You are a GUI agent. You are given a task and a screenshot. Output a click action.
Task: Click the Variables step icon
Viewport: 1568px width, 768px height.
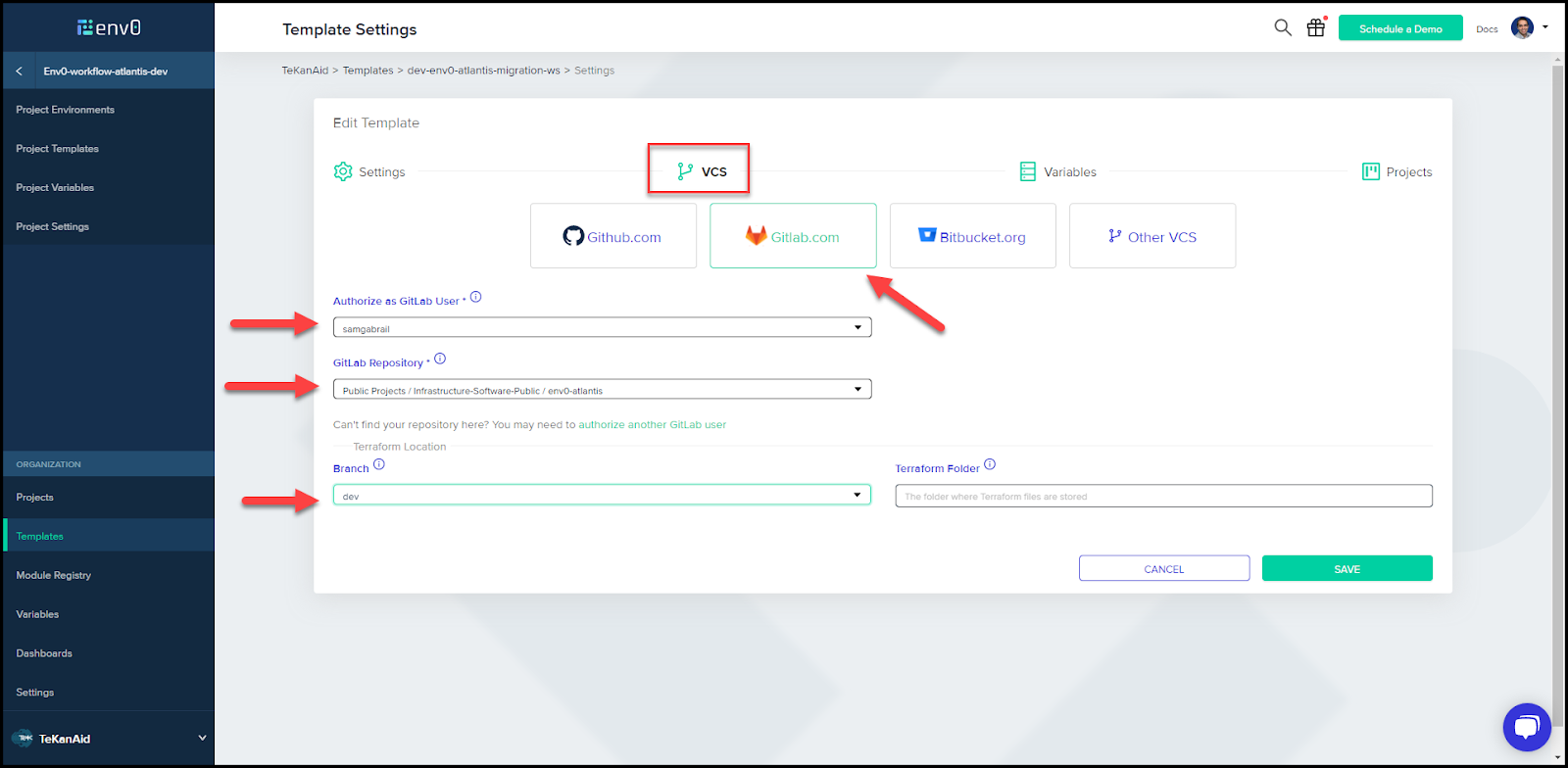pos(1027,171)
